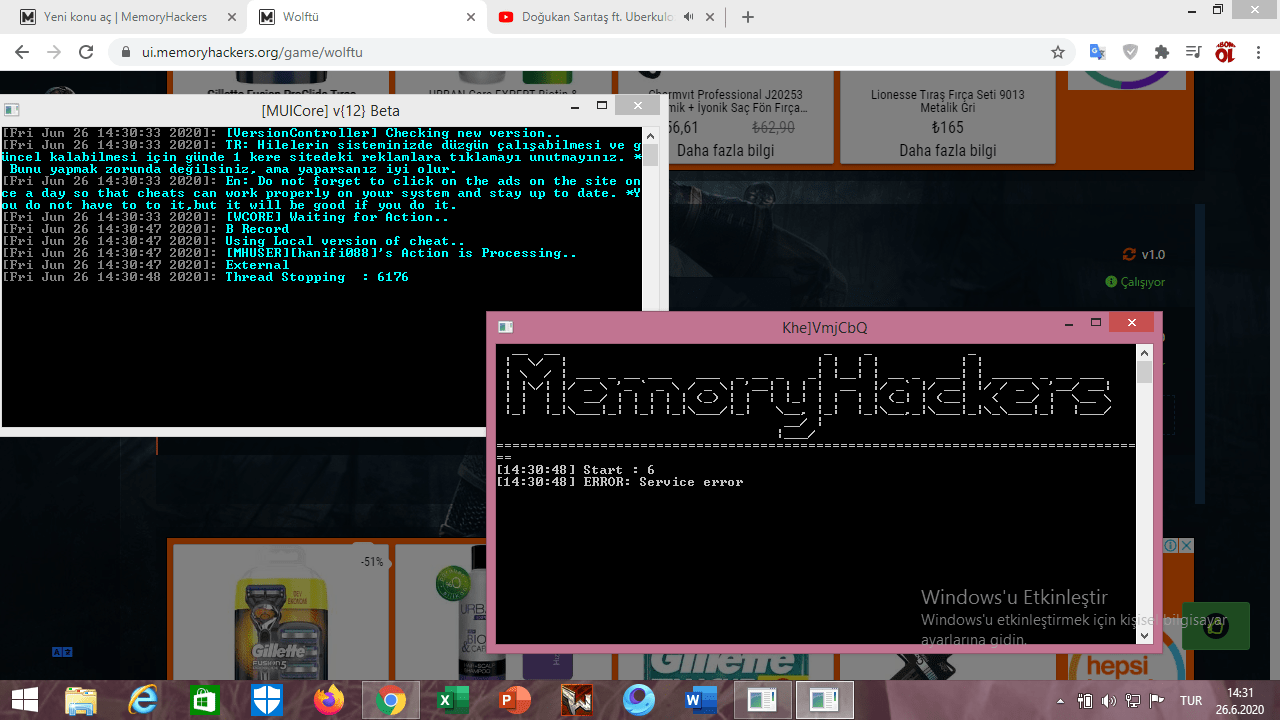The height and width of the screenshot is (720, 1280).
Task: Open the Wolfteam game icon in taskbar
Action: (x=577, y=700)
